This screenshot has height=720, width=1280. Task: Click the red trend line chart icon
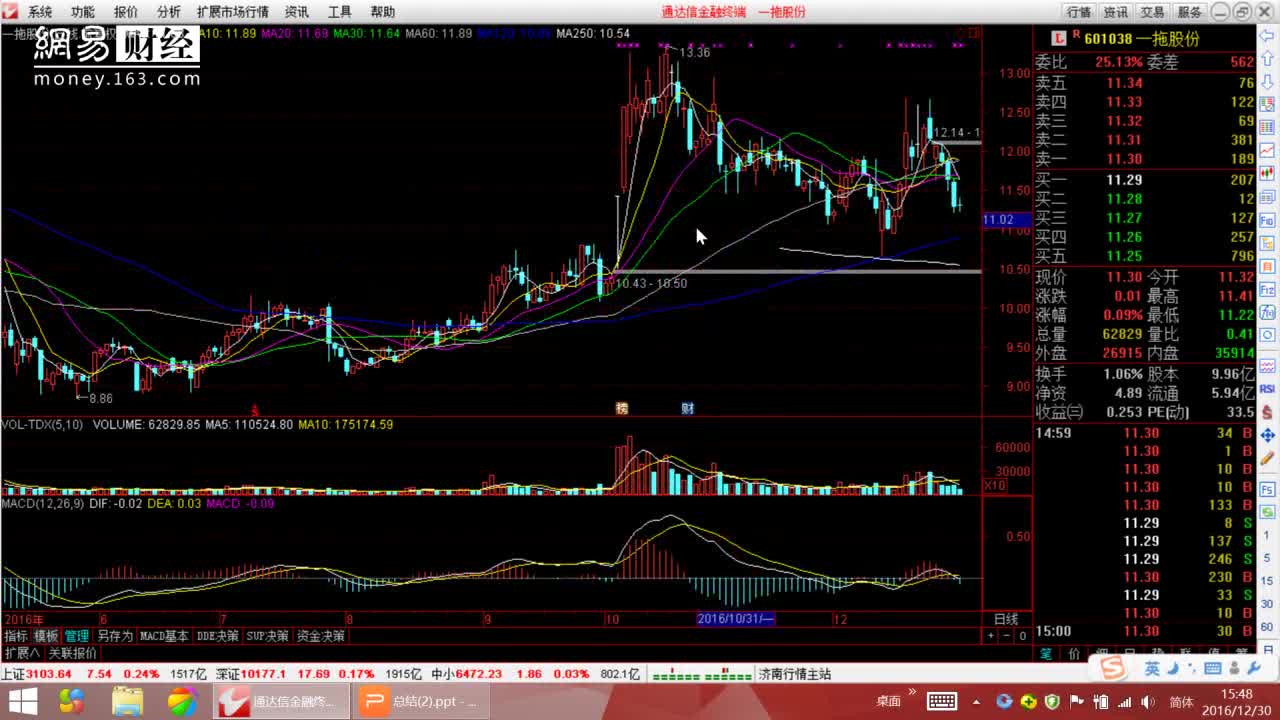tap(1267, 150)
